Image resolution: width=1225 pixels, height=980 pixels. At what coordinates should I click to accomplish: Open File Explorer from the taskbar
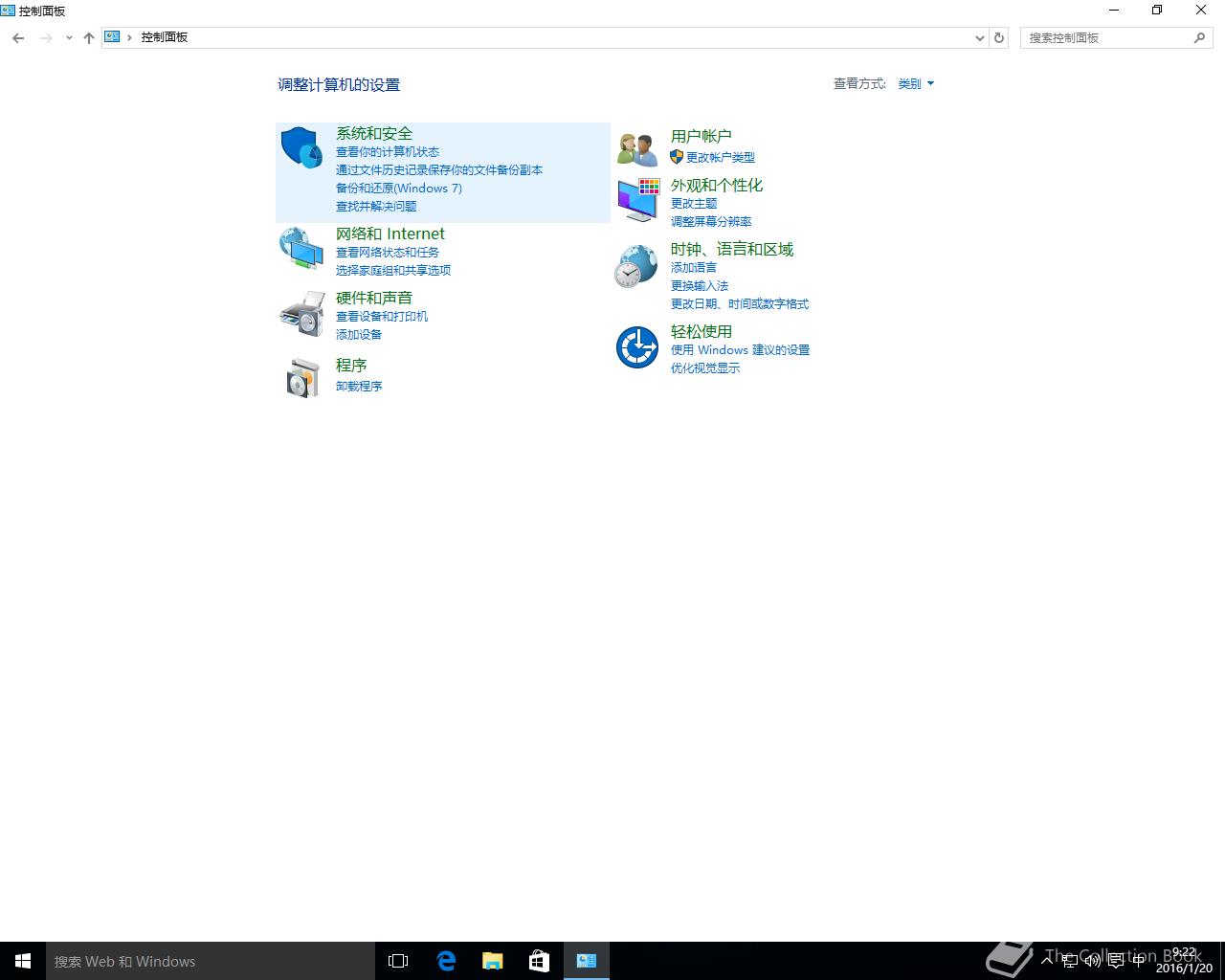(x=493, y=961)
